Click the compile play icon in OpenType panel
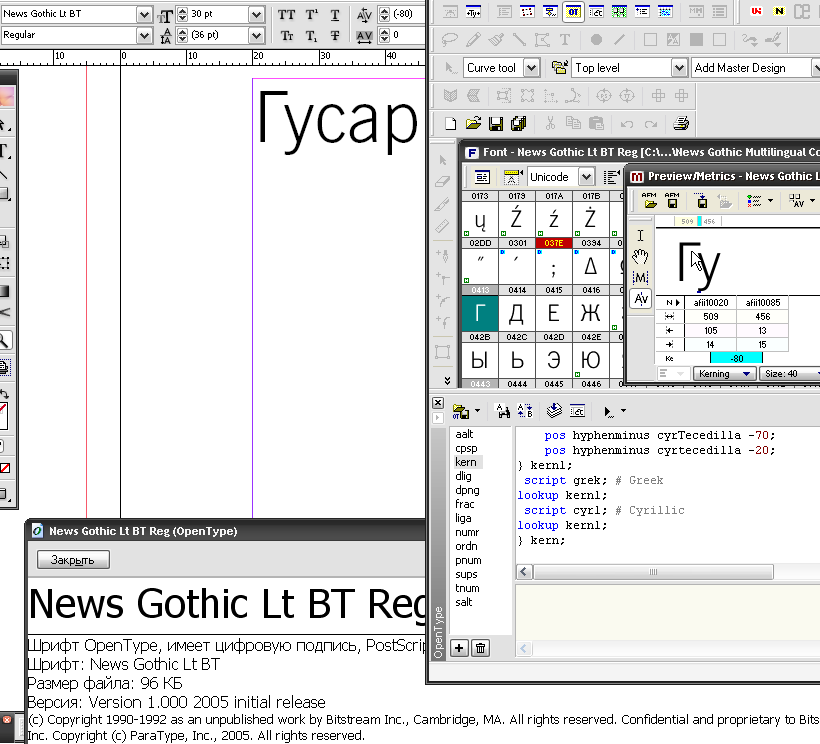Viewport: 820px width, 744px height. [609, 412]
